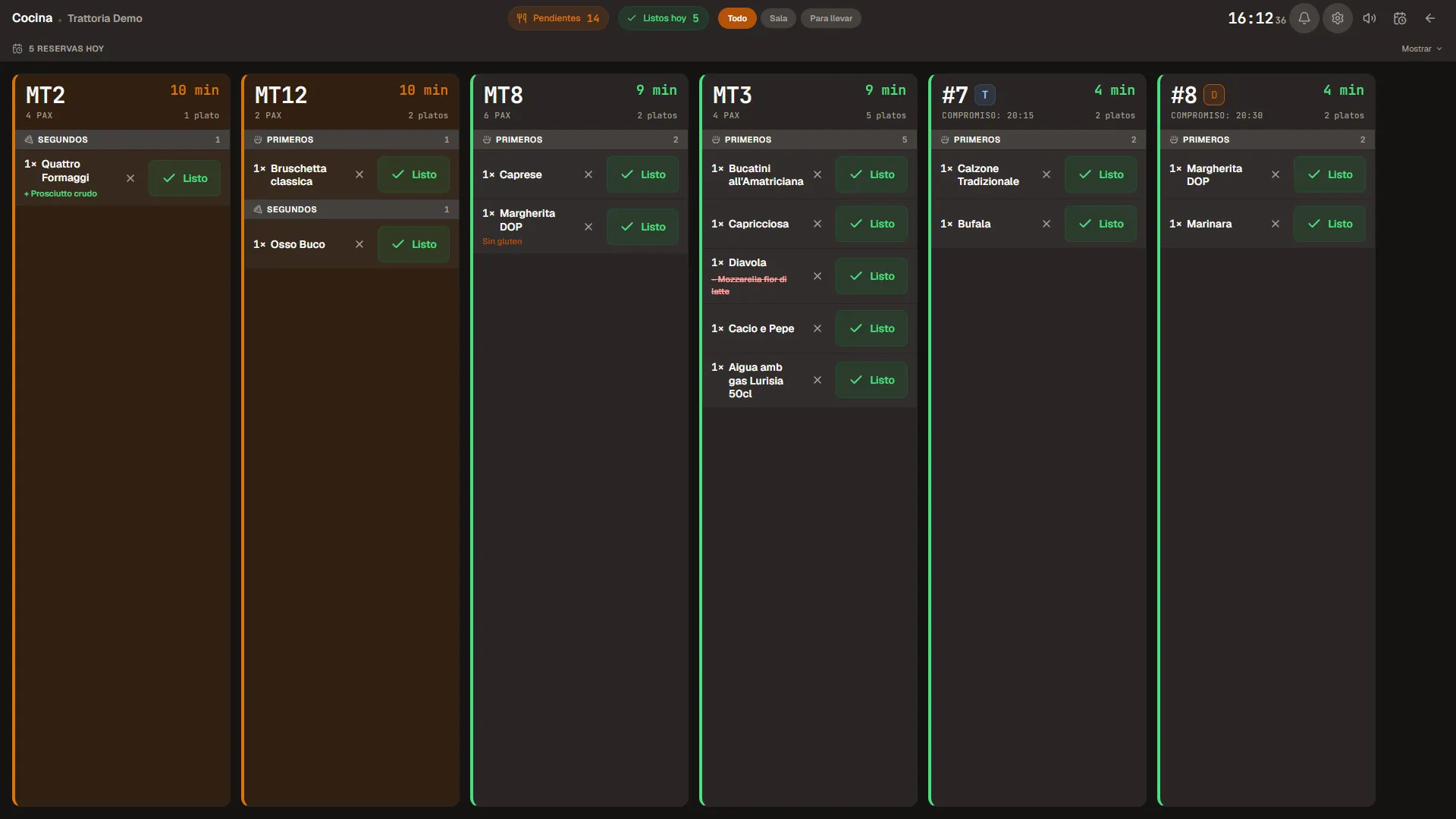This screenshot has height=819, width=1456.
Task: Cancel Bucatini all'Amatriciana with X
Action: [x=817, y=174]
